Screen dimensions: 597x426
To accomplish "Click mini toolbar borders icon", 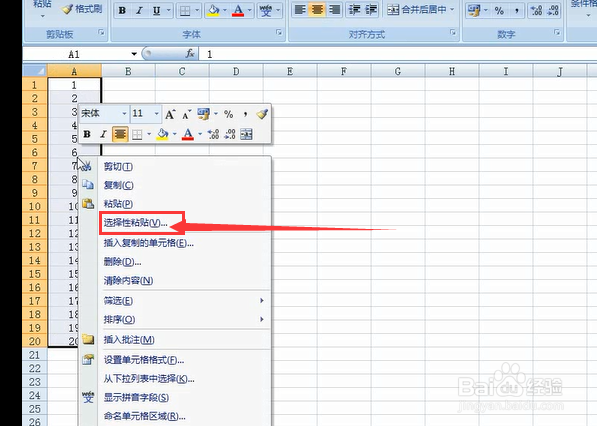I will point(137,134).
